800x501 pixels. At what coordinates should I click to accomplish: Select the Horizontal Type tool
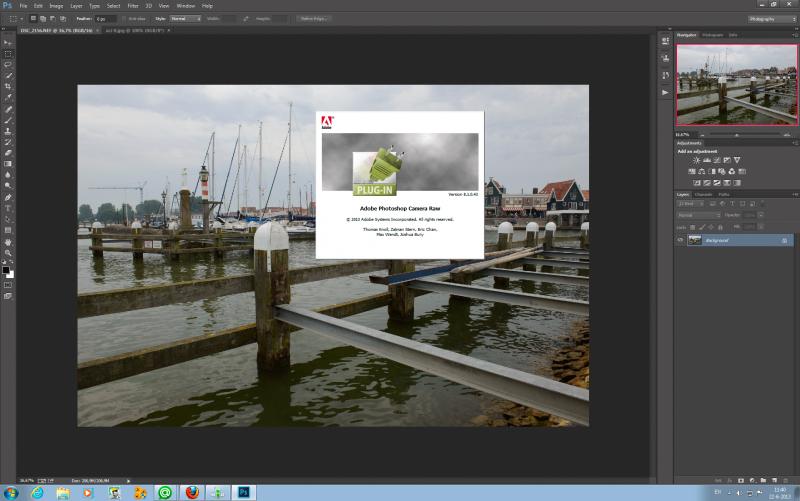[x=8, y=208]
